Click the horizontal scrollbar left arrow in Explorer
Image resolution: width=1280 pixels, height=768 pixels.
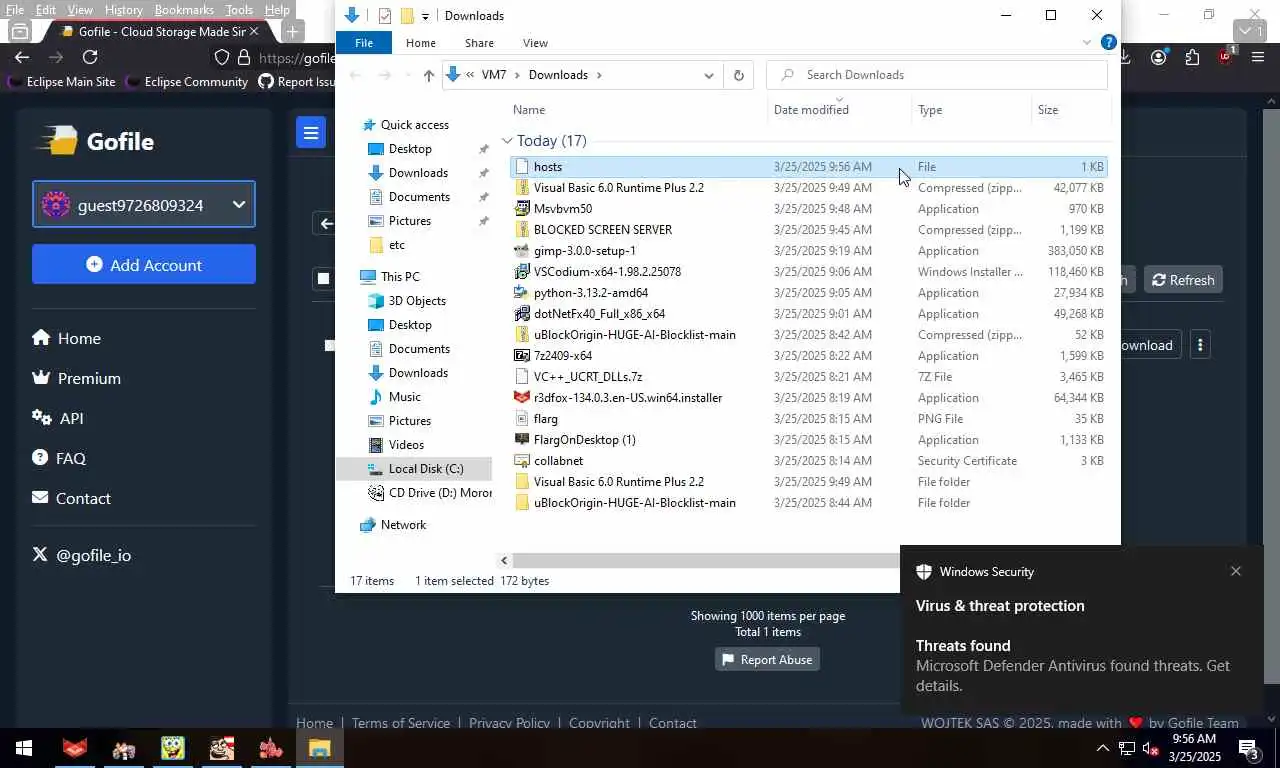[504, 561]
